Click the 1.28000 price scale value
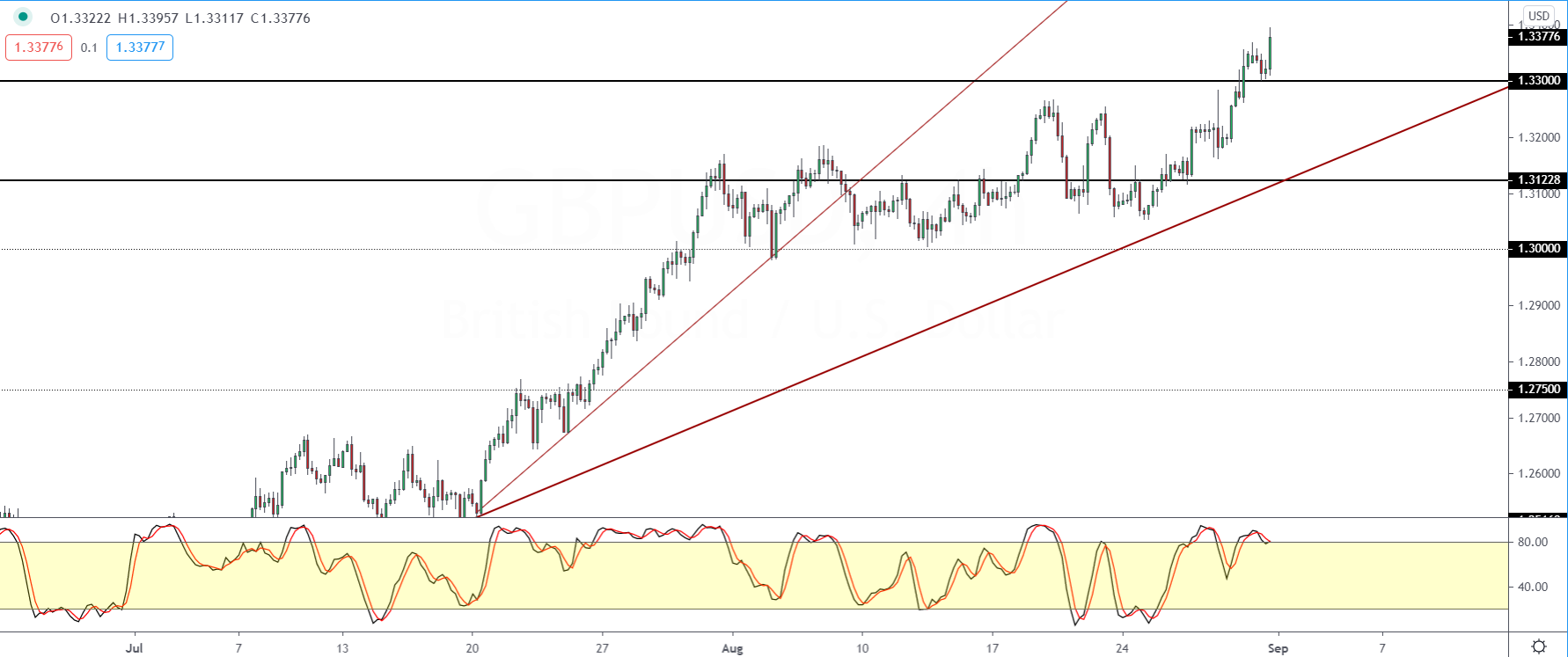Viewport: 1568px width, 657px height. tap(1539, 361)
